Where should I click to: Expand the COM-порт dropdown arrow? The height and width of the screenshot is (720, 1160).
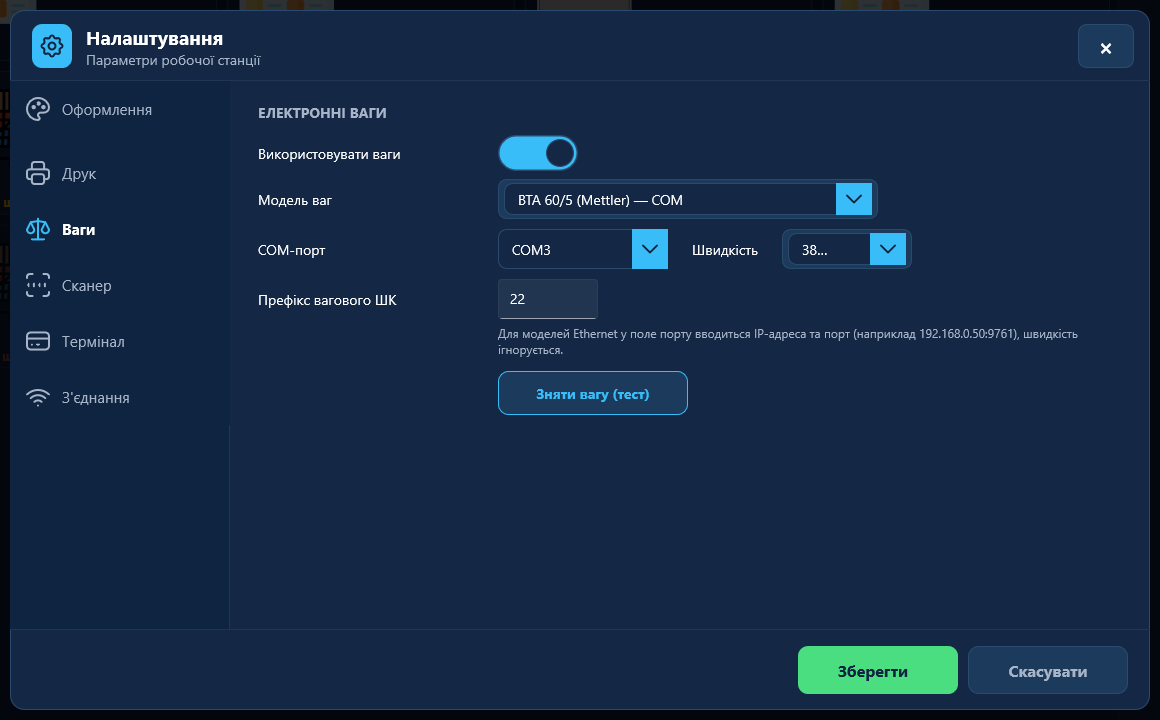tap(650, 249)
